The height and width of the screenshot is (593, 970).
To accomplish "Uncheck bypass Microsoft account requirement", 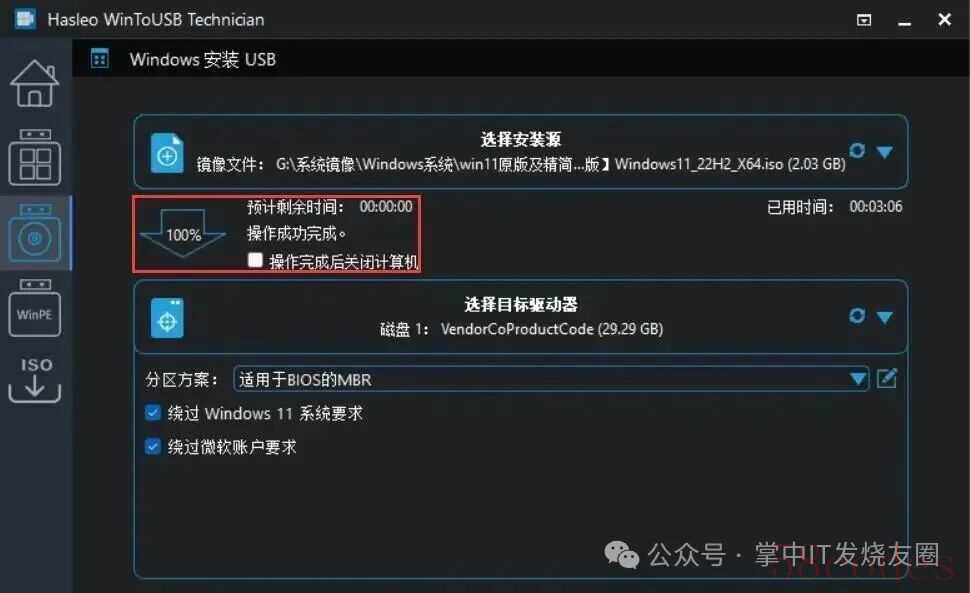I will (152, 446).
